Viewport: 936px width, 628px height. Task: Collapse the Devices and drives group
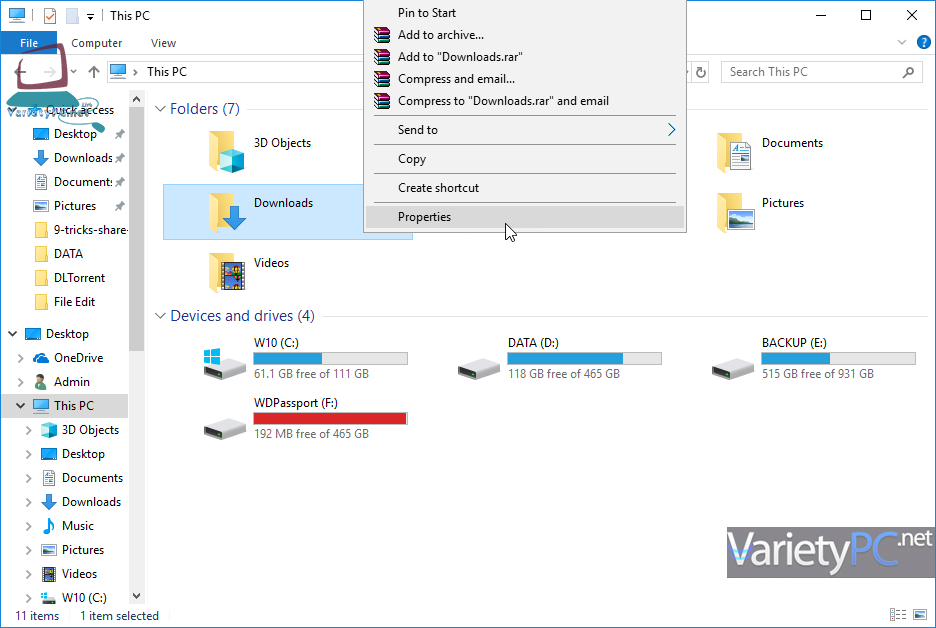coord(160,316)
